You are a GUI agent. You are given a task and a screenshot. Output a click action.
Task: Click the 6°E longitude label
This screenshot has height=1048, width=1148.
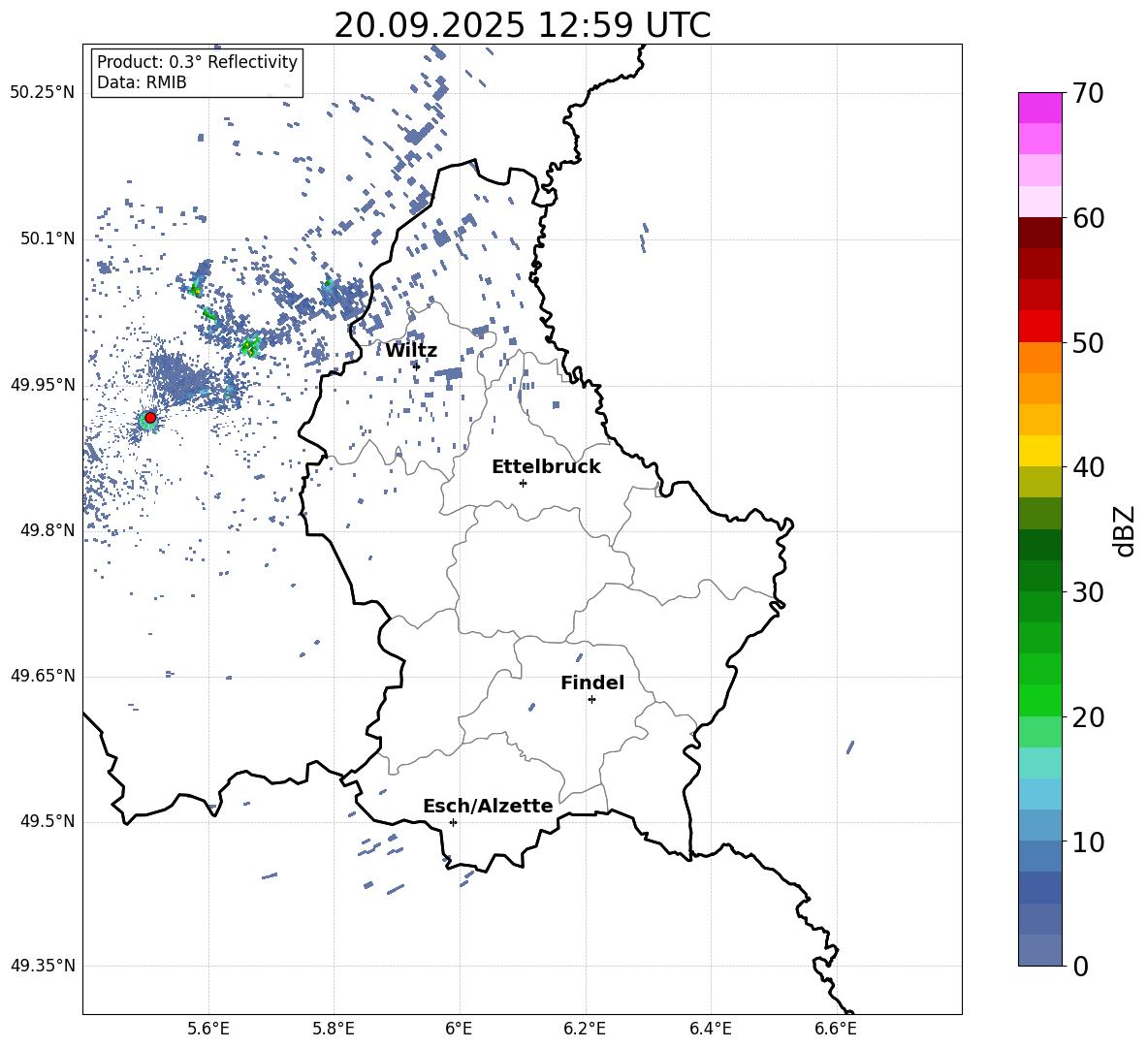pyautogui.click(x=459, y=1029)
